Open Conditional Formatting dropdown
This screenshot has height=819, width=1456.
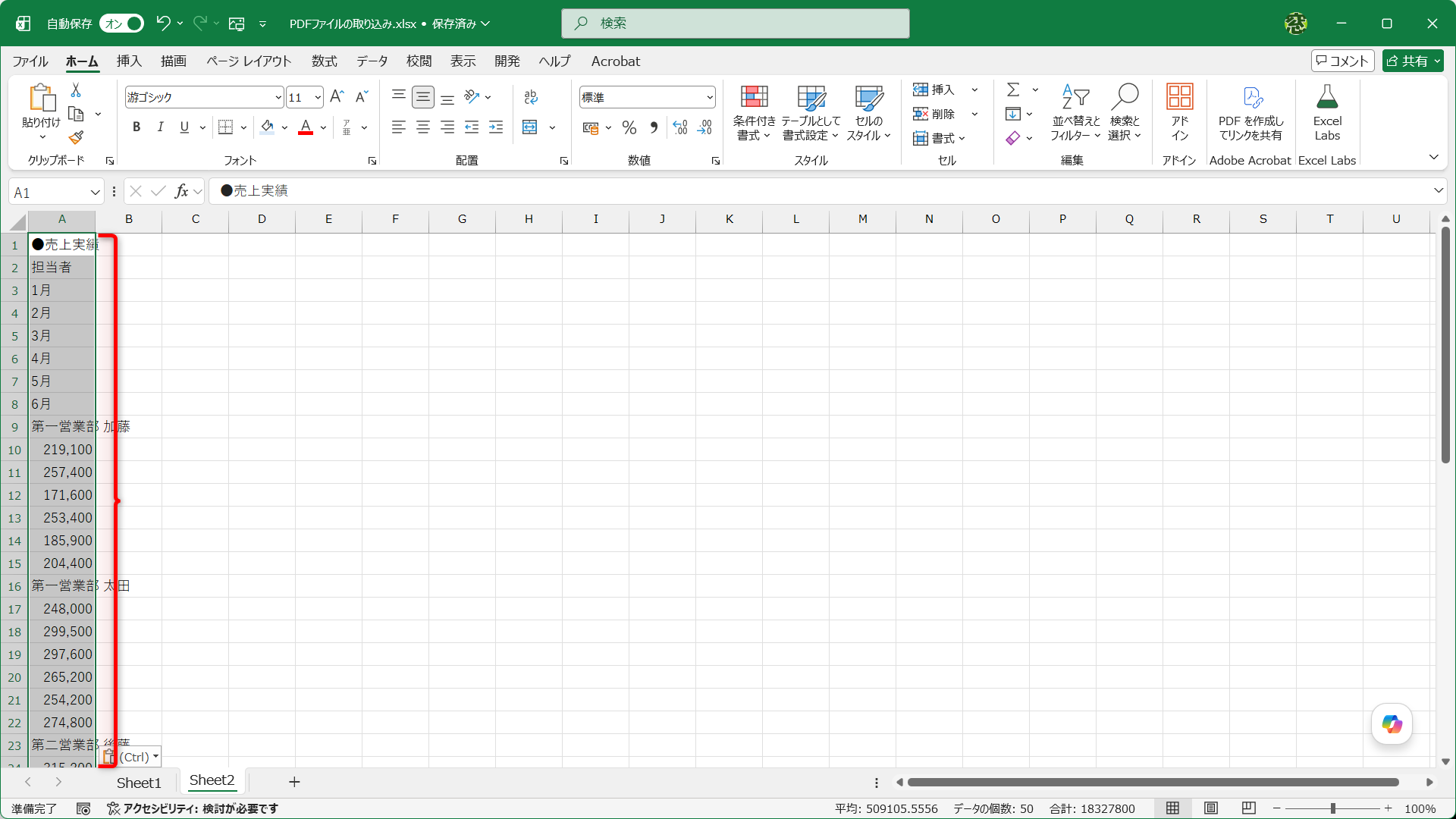pyautogui.click(x=754, y=112)
